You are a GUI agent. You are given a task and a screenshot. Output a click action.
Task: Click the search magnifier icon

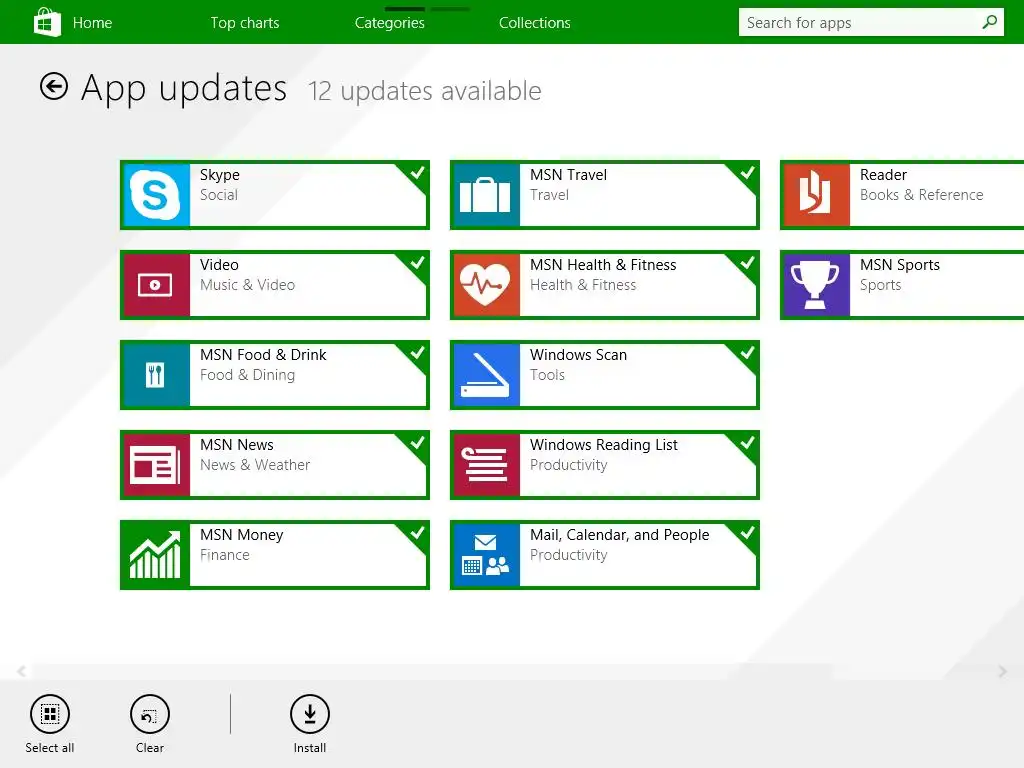[989, 22]
